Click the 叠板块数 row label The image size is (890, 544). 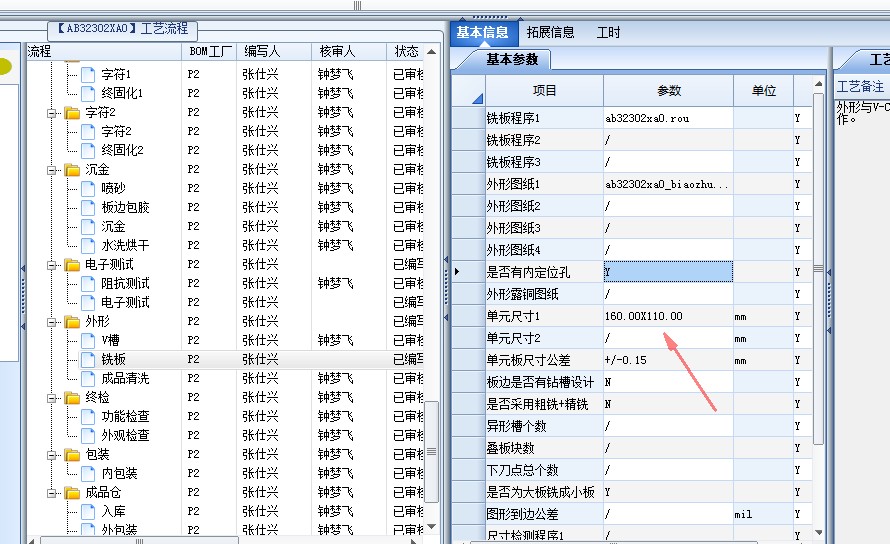click(510, 449)
